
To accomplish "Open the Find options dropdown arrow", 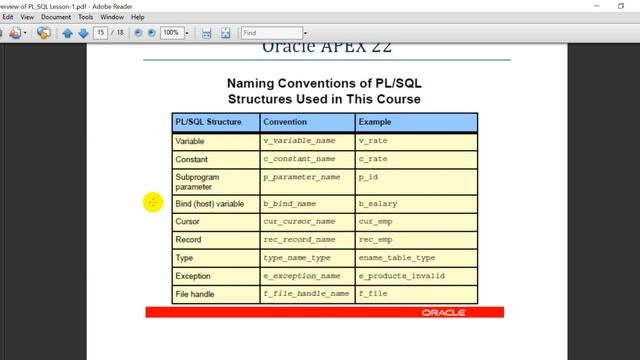I will pos(305,33).
